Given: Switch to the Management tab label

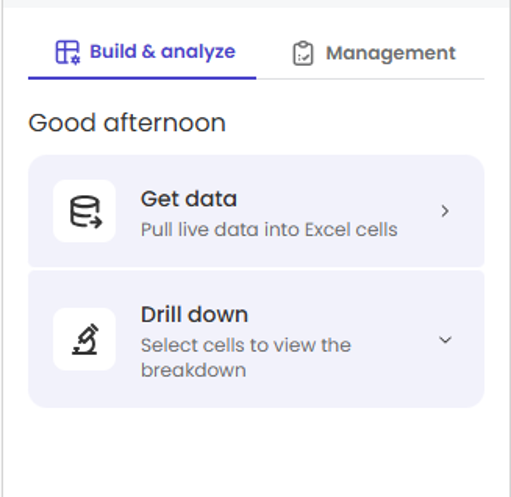Looking at the screenshot, I should pos(391,53).
